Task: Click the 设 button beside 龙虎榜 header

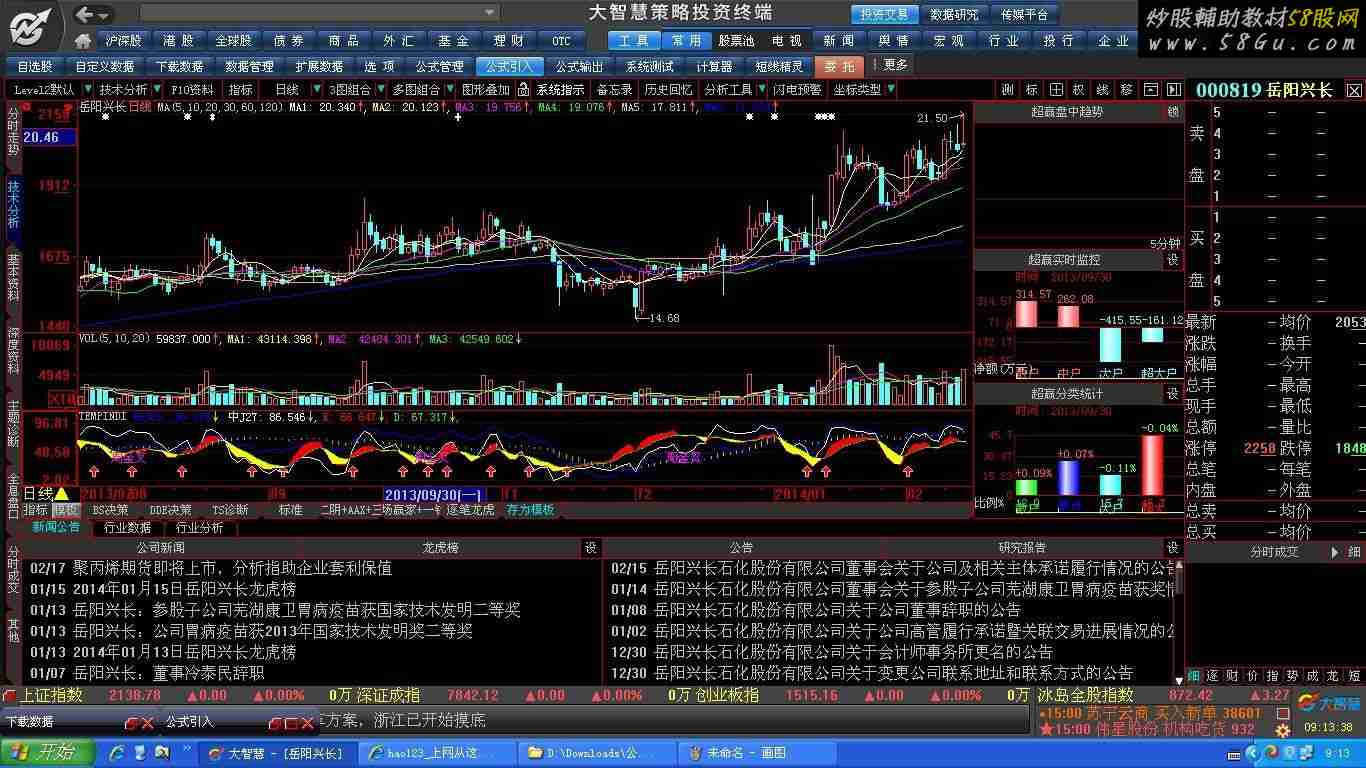Action: coord(591,548)
